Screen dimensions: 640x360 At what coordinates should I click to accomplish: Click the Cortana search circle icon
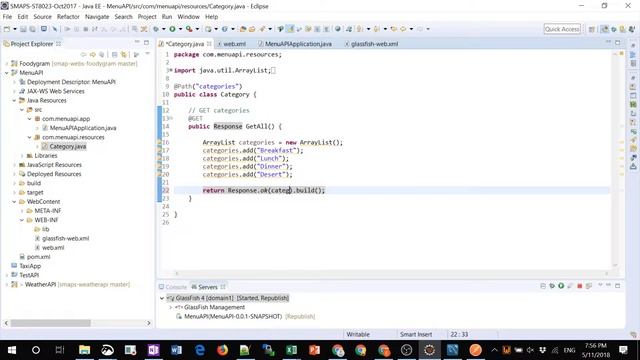[36, 350]
